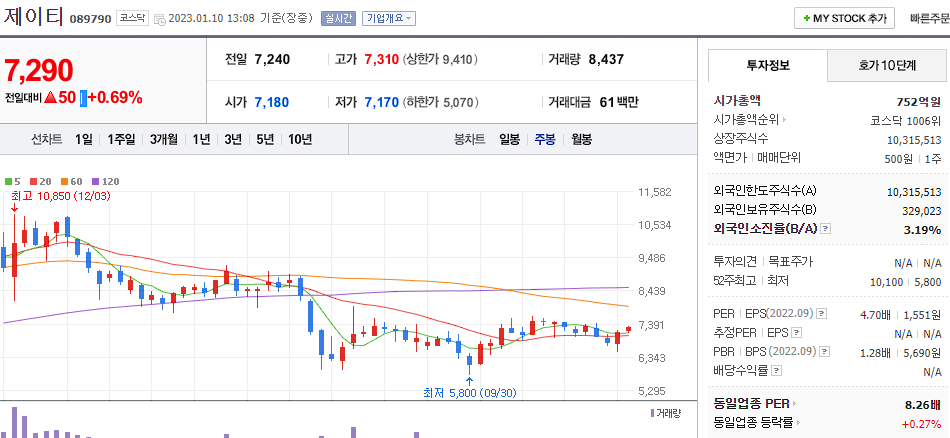Click the 시가 value 7,180

[x=271, y=102]
